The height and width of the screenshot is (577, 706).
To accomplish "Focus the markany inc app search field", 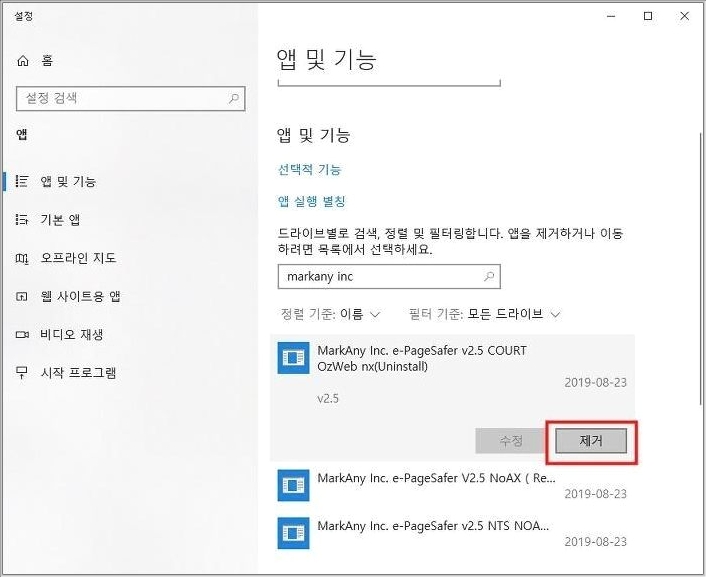I will pyautogui.click(x=389, y=276).
